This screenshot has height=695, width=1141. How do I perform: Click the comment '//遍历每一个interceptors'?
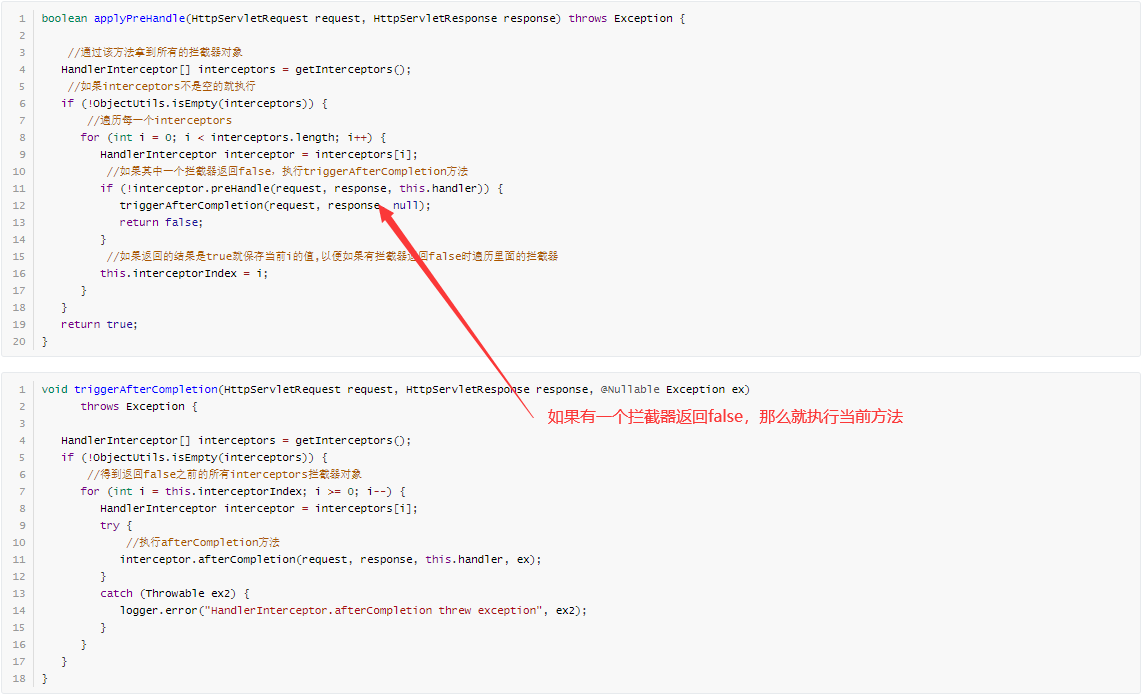click(x=159, y=120)
